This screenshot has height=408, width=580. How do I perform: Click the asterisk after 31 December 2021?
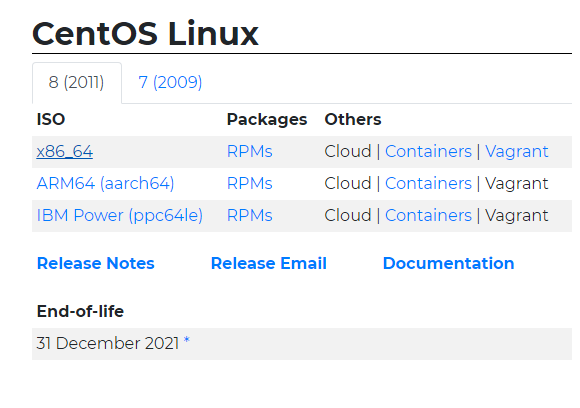pyautogui.click(x=186, y=340)
